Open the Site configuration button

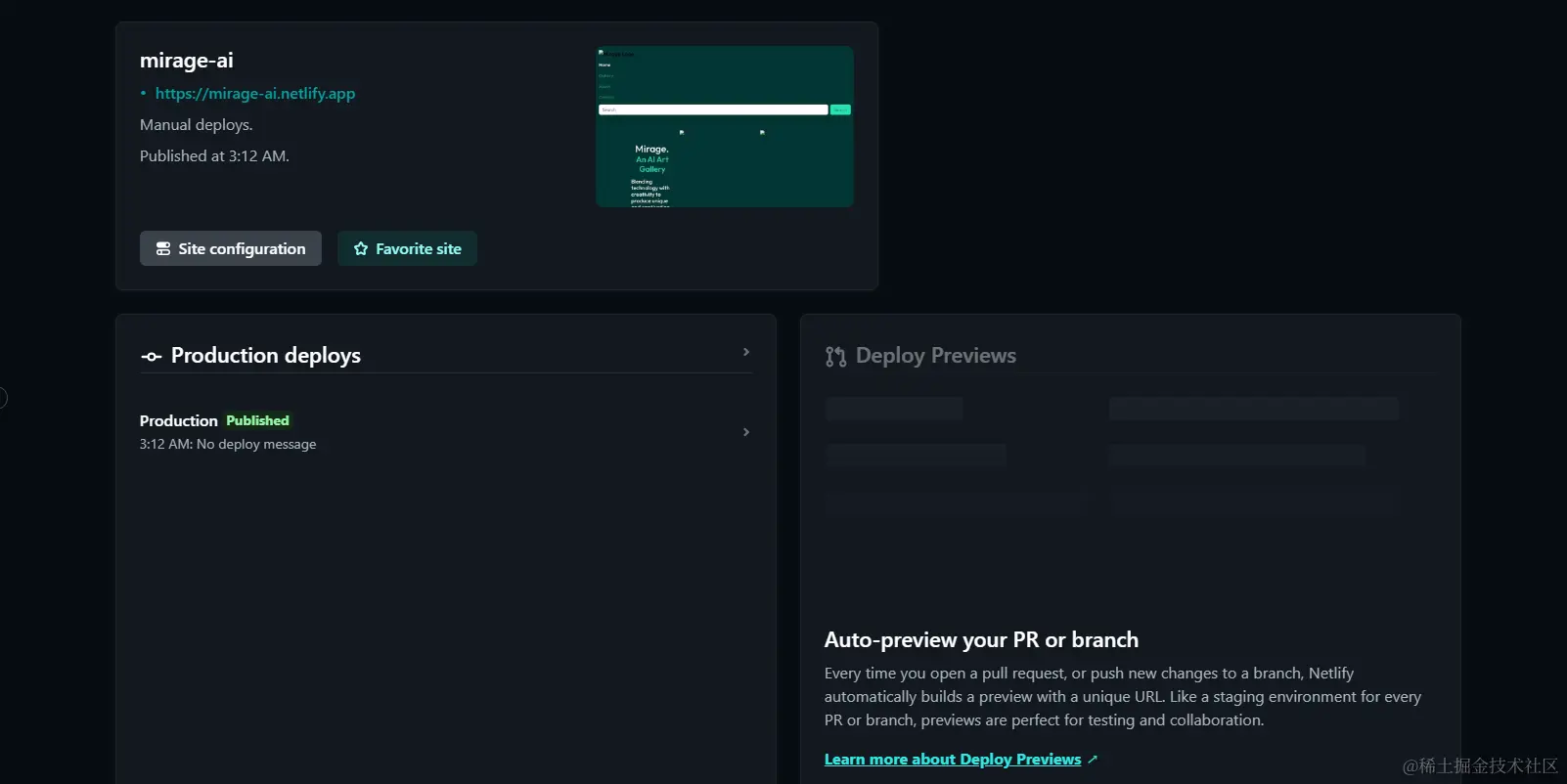(231, 248)
